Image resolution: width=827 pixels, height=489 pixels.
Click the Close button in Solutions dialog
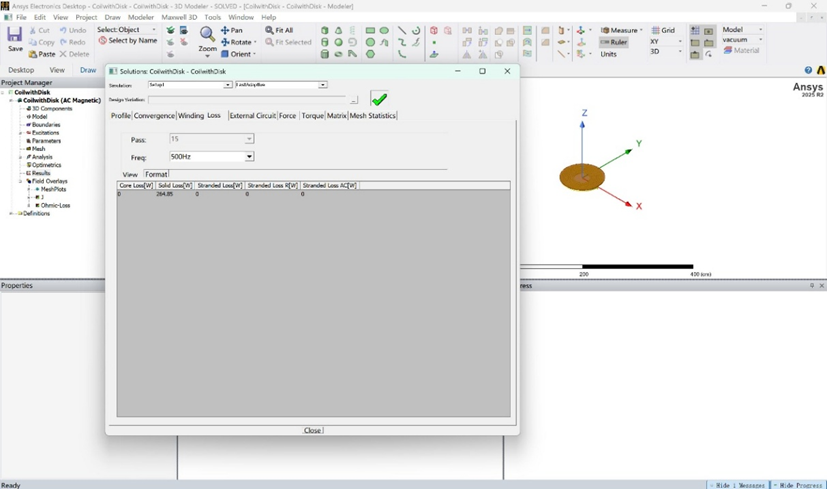(x=313, y=430)
